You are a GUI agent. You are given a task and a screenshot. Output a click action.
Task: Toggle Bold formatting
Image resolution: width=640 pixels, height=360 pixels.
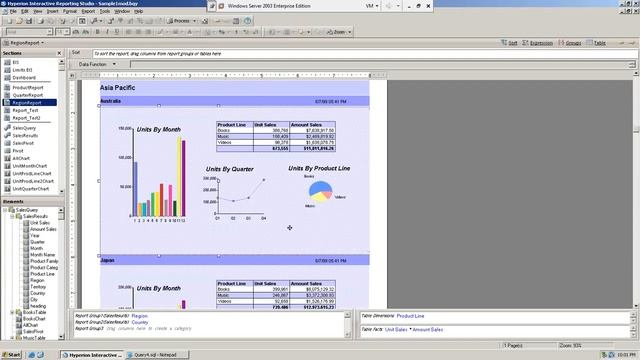(x=97, y=32)
